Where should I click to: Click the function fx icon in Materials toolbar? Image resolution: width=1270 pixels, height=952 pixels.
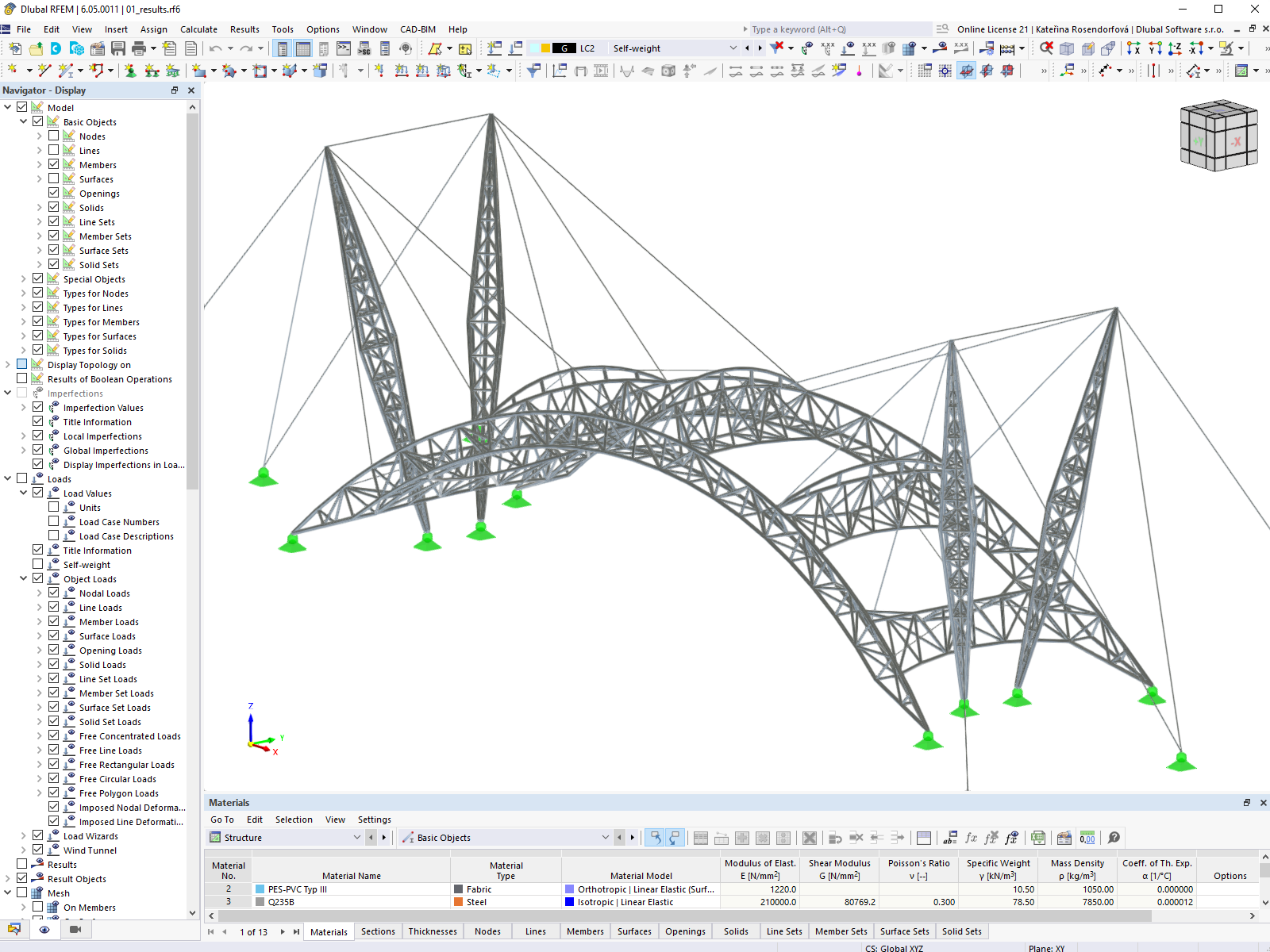coord(970,838)
